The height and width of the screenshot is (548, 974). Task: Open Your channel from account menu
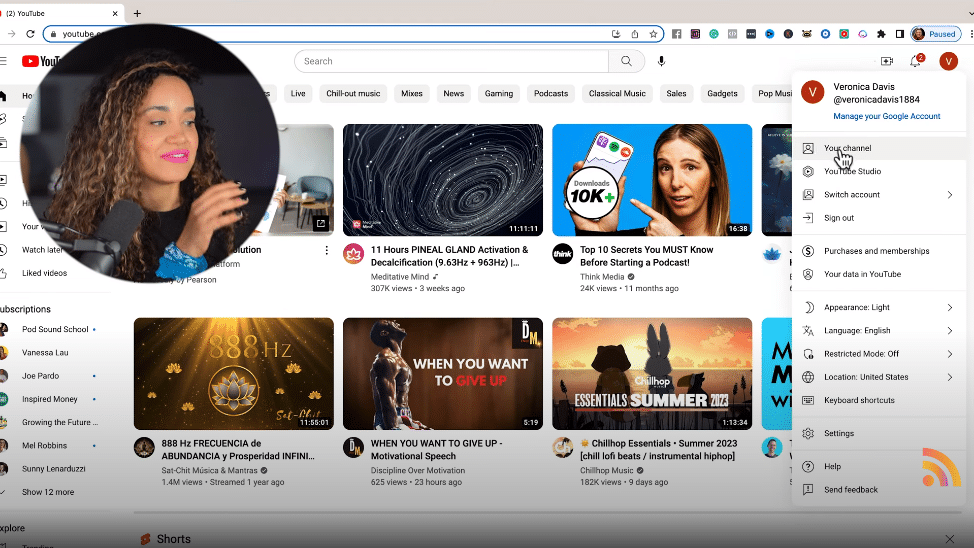pyautogui.click(x=878, y=148)
